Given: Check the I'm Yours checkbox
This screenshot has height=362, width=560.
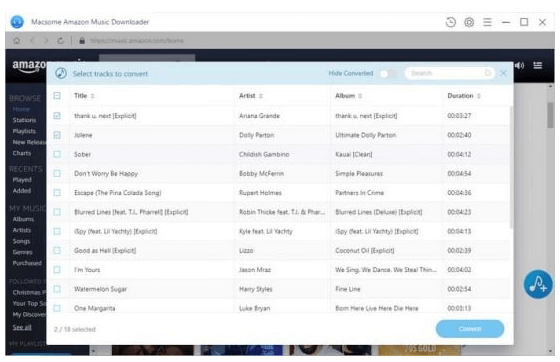Looking at the screenshot, I should click(x=57, y=270).
